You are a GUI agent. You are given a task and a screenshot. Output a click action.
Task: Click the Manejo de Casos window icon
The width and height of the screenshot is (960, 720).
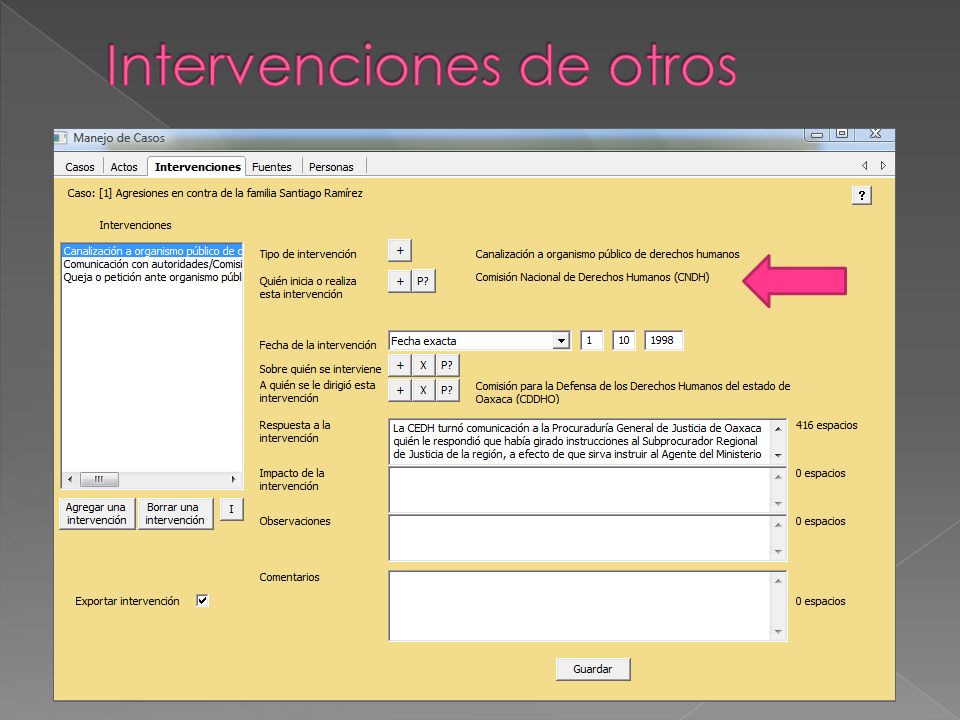(61, 138)
